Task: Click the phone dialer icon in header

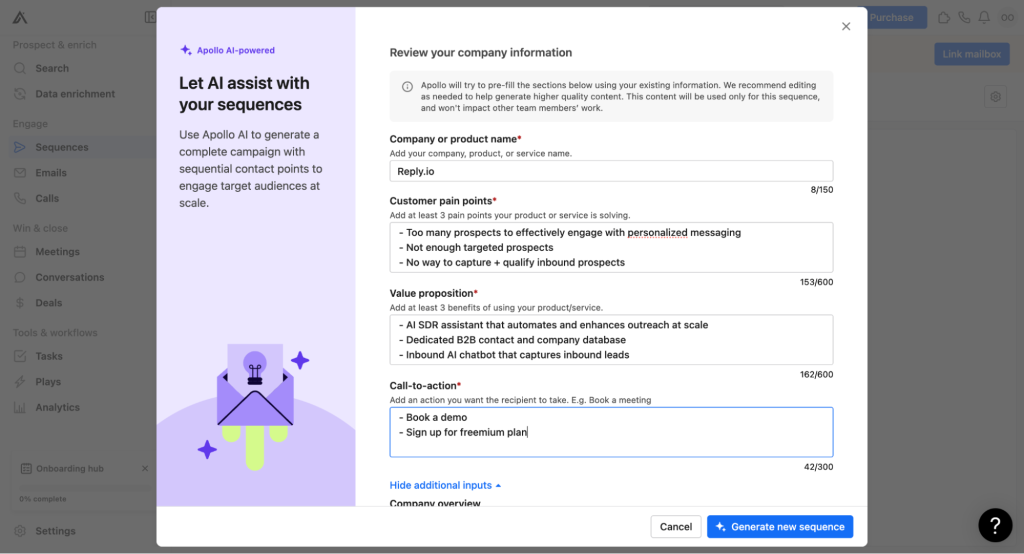Action: coord(964,18)
